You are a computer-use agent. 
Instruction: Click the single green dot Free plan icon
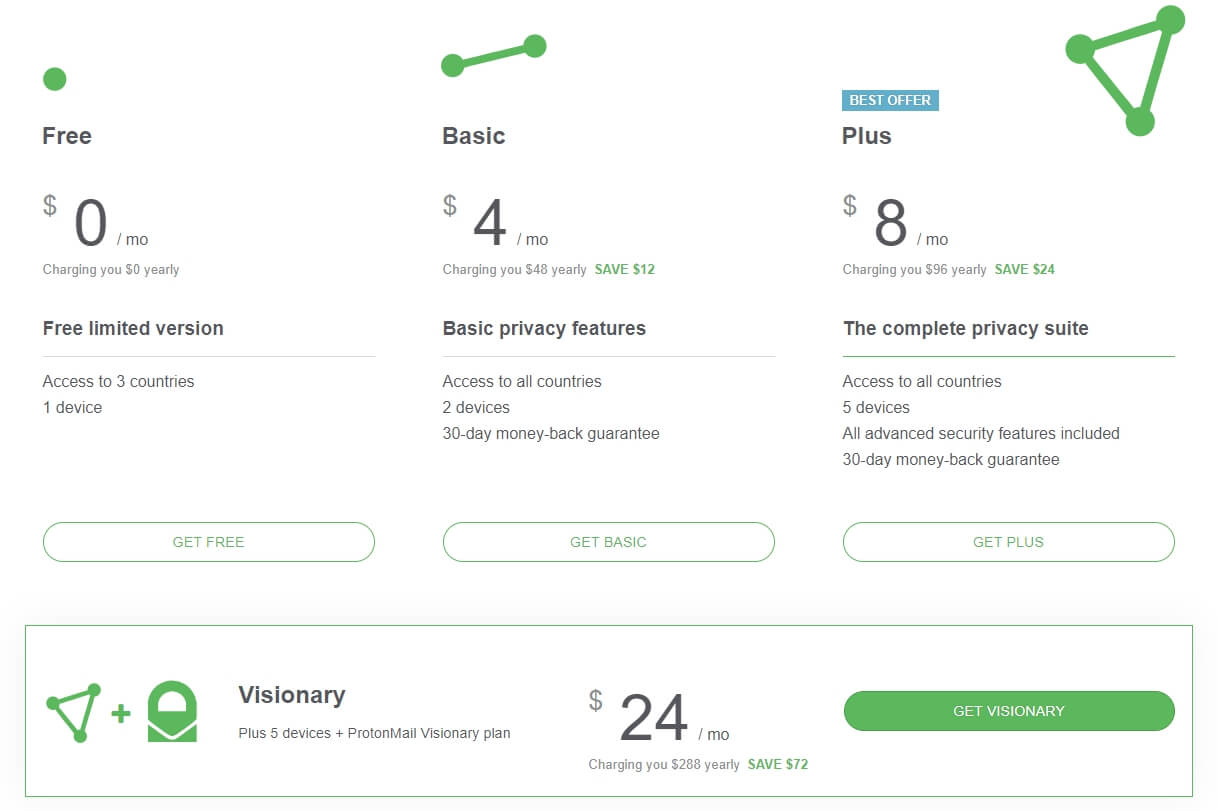tap(55, 79)
